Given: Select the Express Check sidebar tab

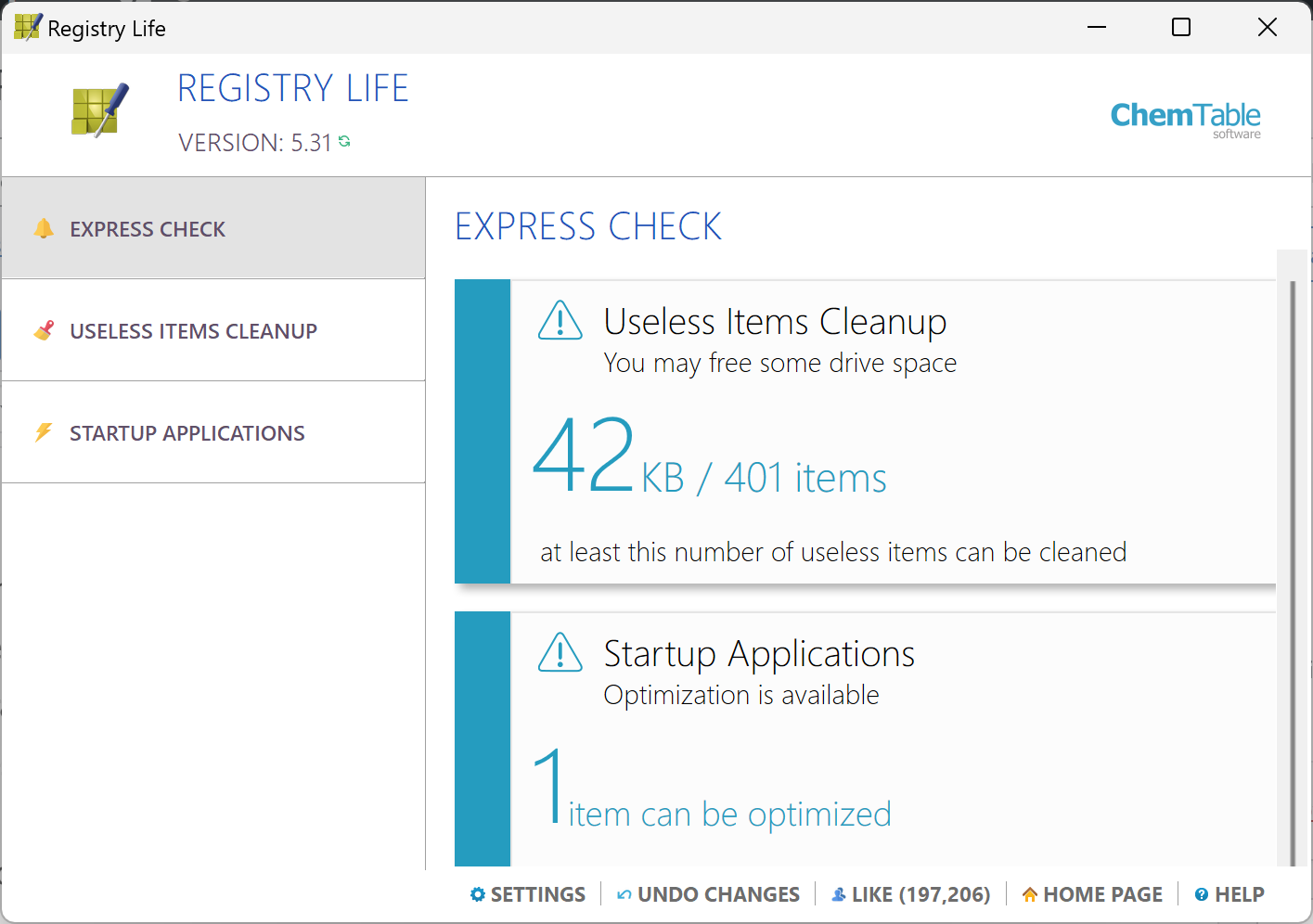Looking at the screenshot, I should pos(213,228).
